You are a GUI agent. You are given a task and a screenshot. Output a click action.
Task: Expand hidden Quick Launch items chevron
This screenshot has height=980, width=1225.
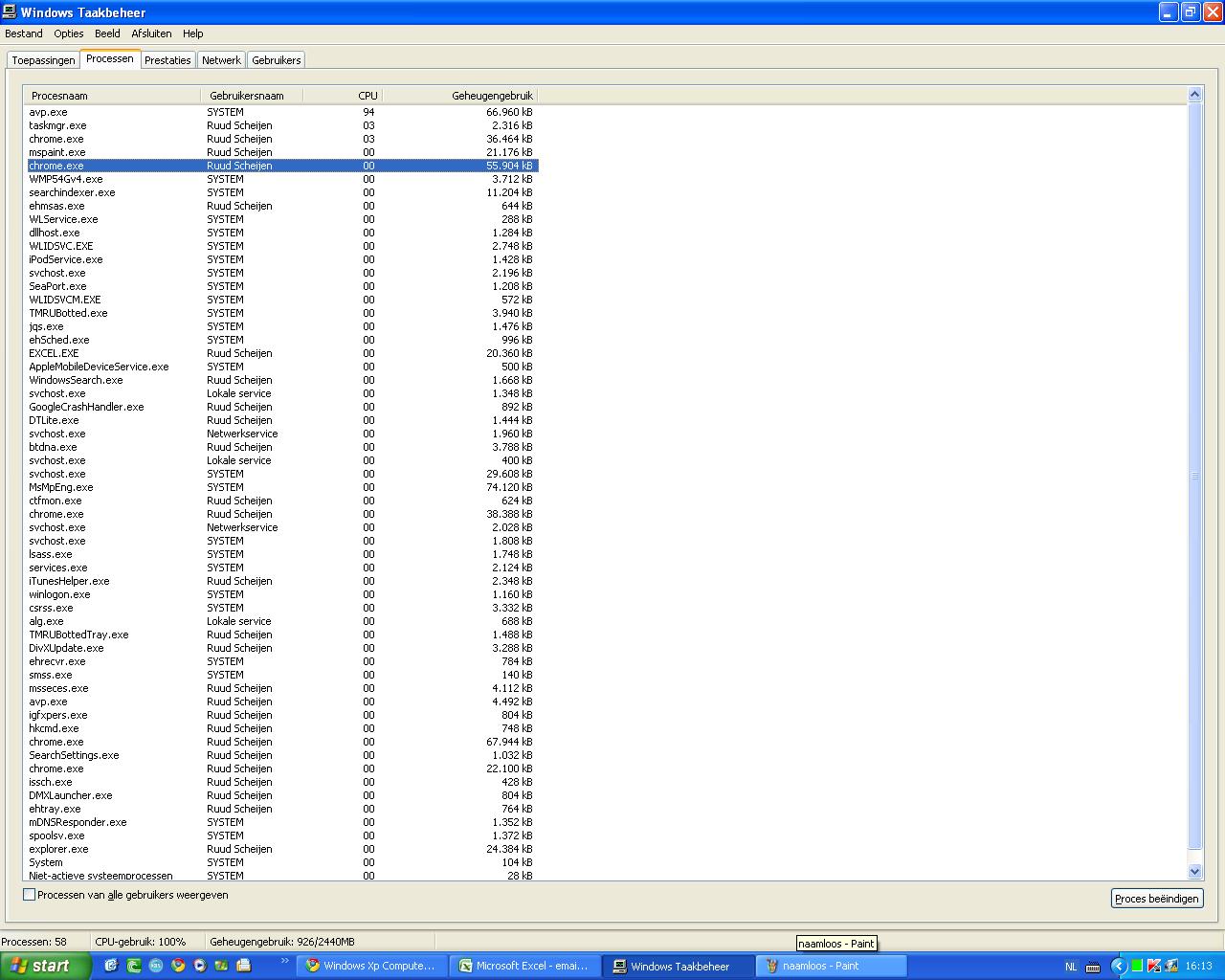pyautogui.click(x=285, y=960)
